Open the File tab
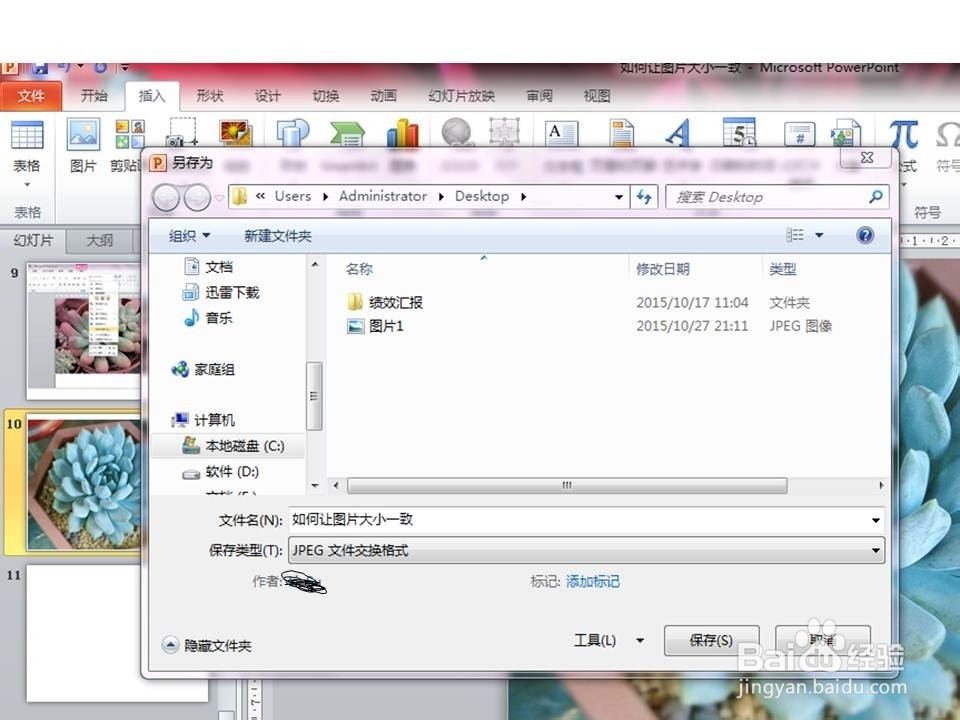Screen dimensions: 960x720 (x=31, y=96)
